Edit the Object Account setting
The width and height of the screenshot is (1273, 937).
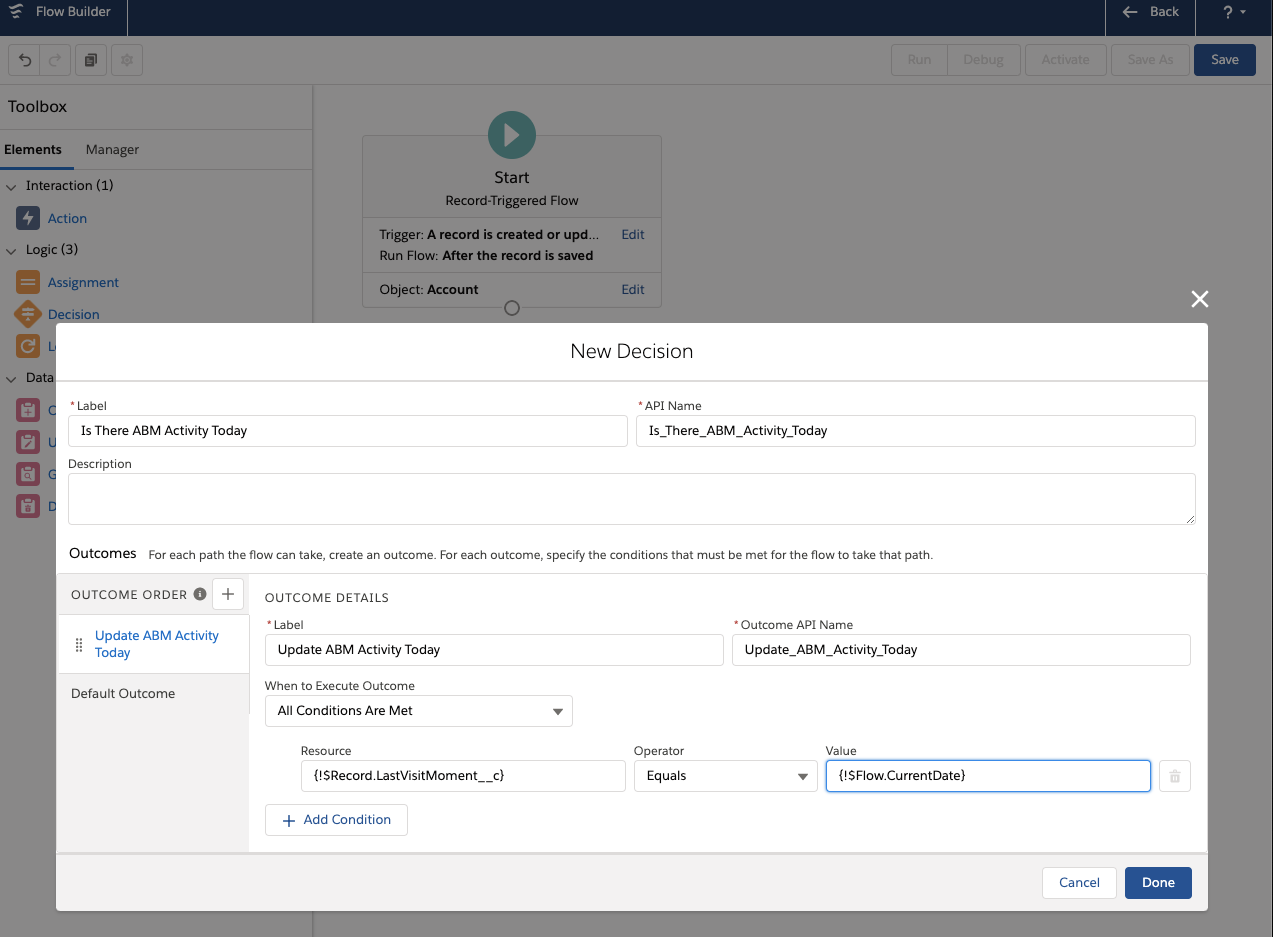(633, 290)
